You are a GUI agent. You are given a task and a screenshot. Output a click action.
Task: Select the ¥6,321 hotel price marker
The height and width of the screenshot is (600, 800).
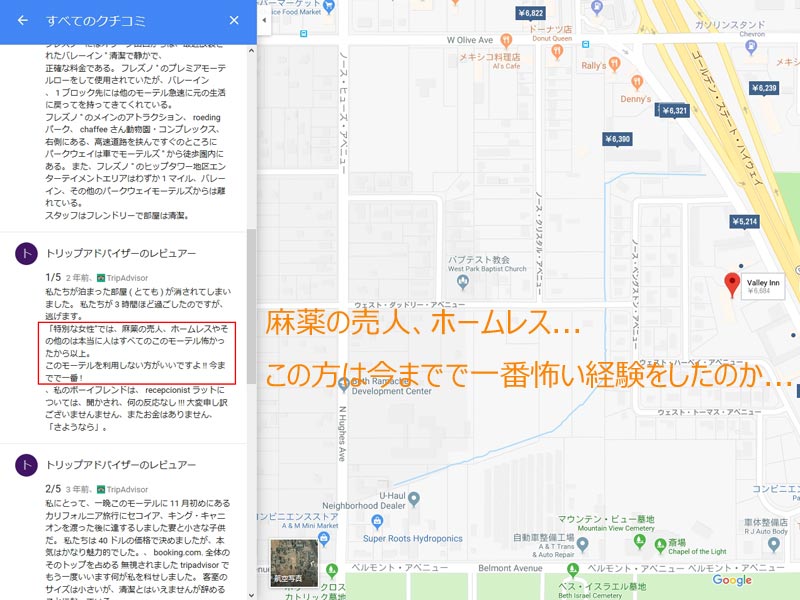[x=674, y=111]
